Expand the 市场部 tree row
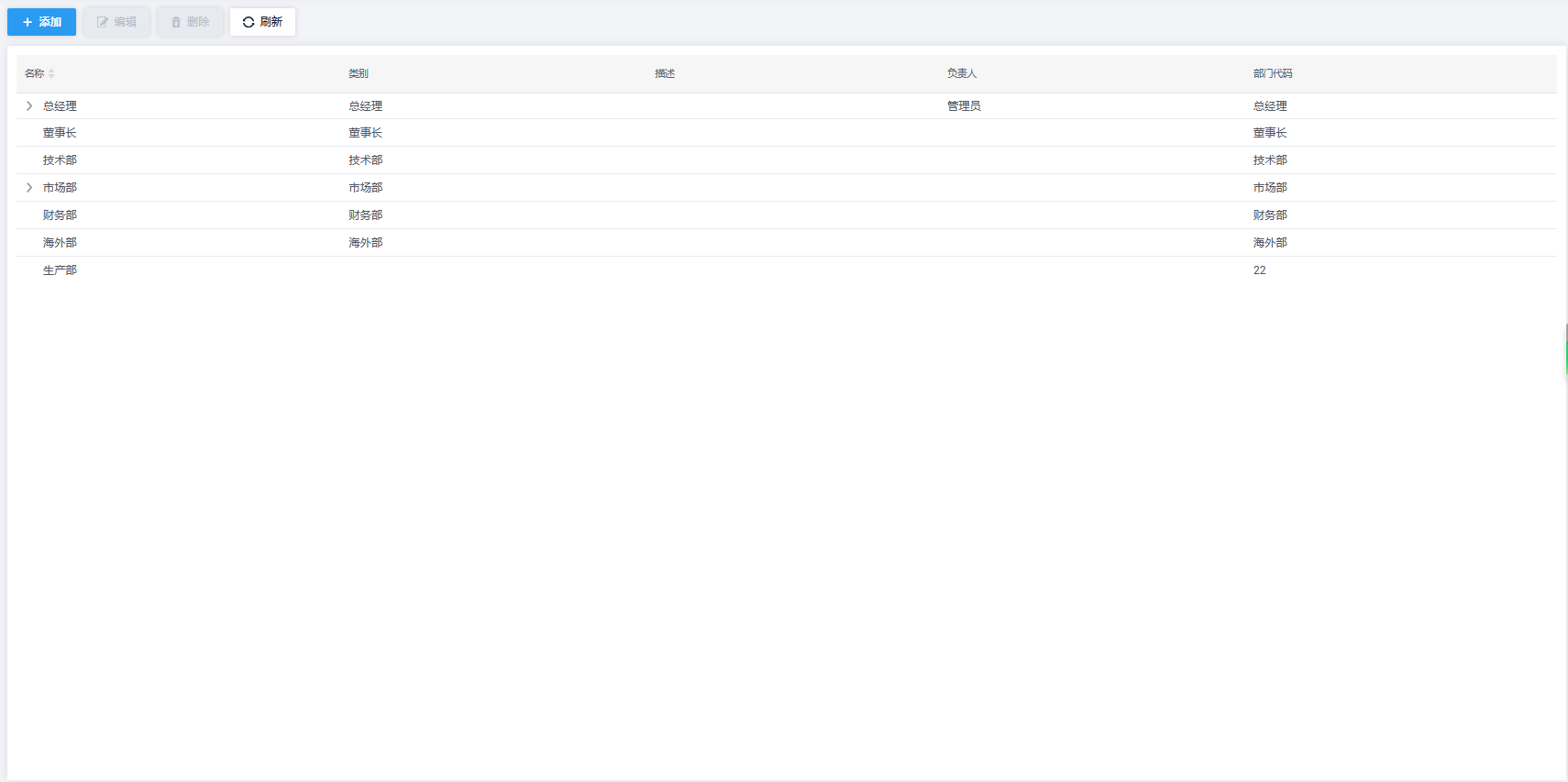The image size is (1568, 782). 29,188
